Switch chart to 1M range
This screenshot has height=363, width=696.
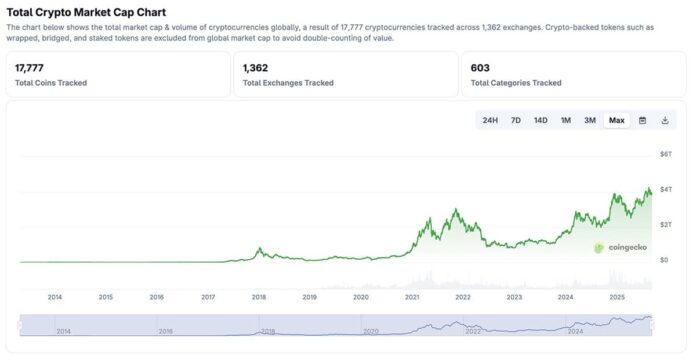click(566, 120)
